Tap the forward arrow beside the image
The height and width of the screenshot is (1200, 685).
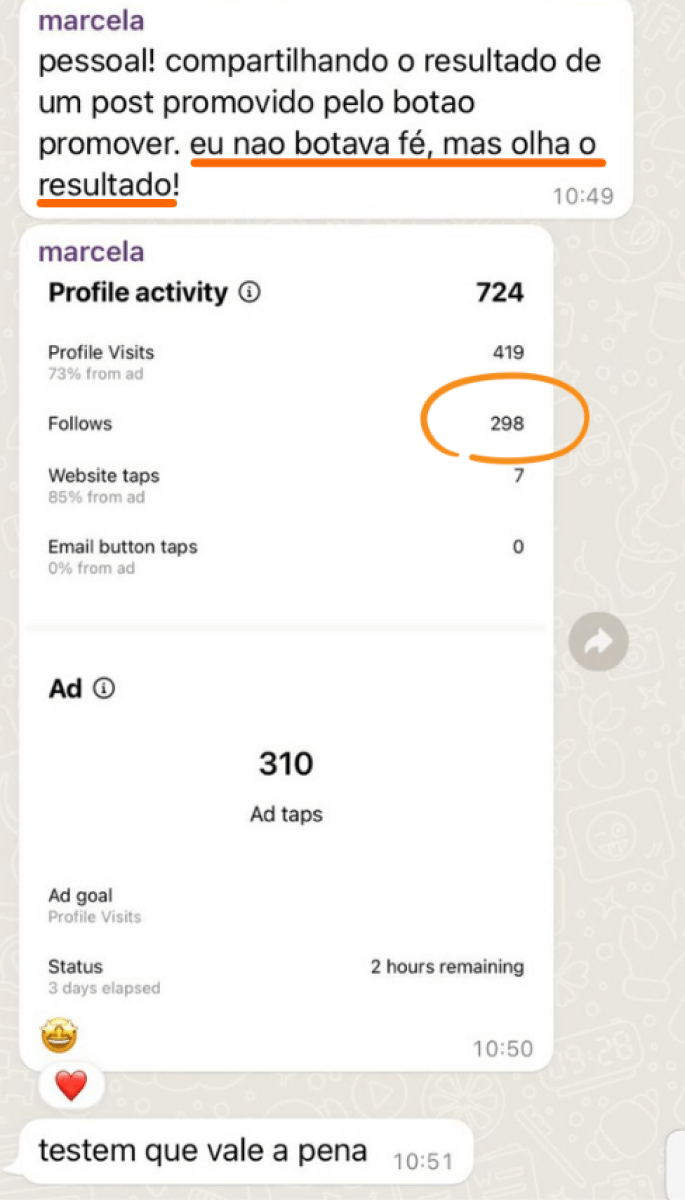[598, 643]
